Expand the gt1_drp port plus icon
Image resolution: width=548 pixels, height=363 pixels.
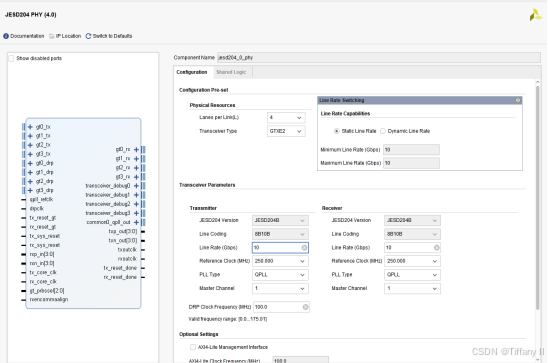pos(30,172)
